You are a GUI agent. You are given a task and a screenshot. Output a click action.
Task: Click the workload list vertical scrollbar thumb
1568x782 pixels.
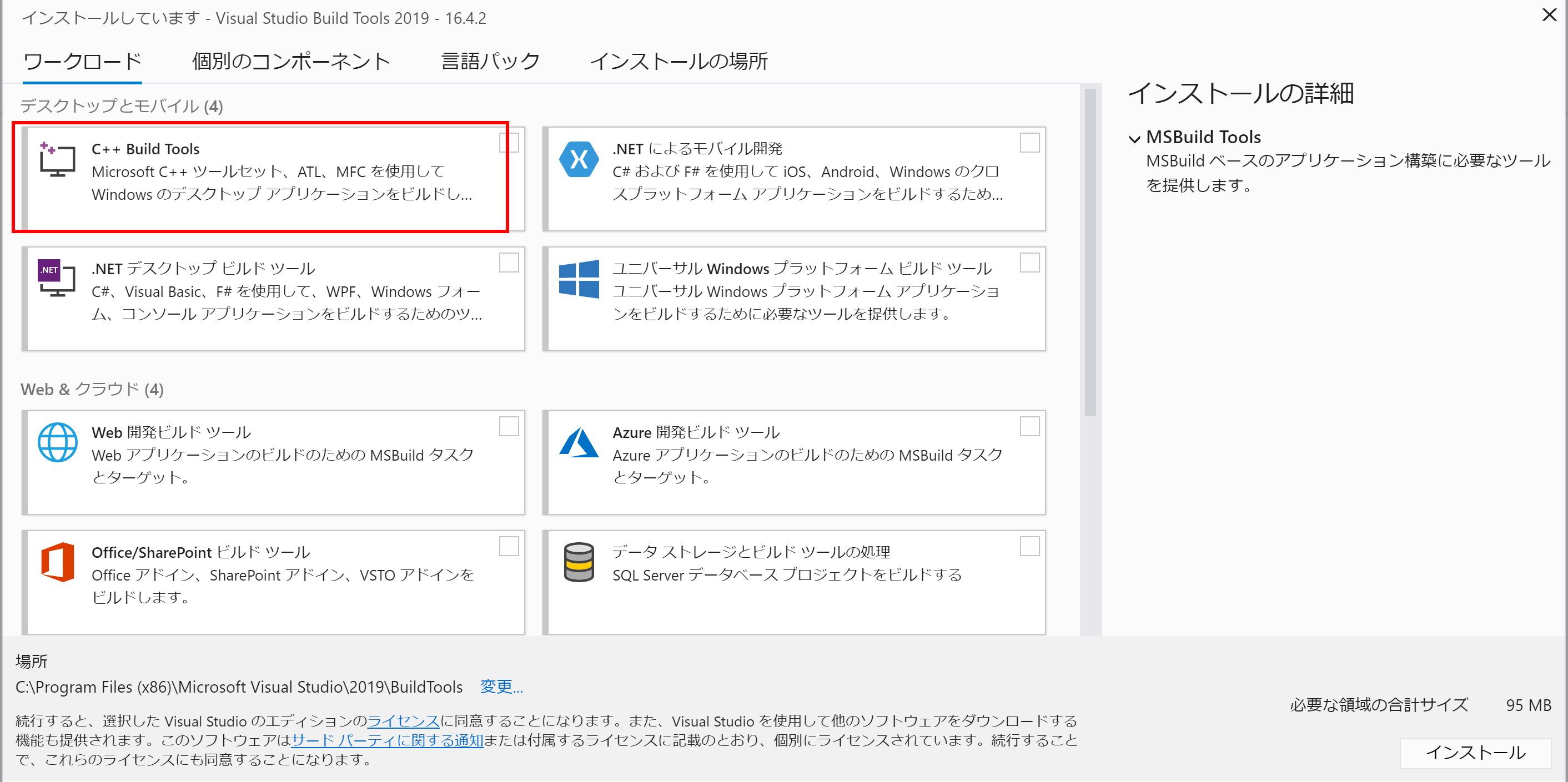click(1090, 253)
